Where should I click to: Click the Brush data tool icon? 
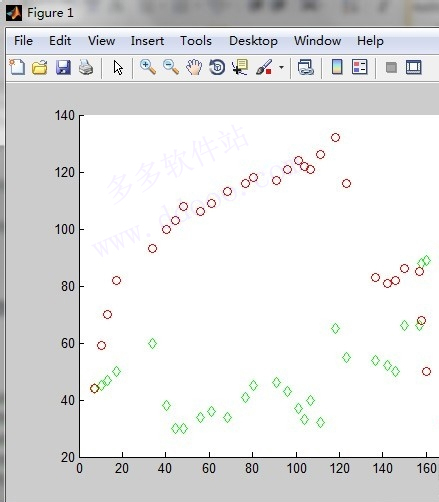point(264,67)
